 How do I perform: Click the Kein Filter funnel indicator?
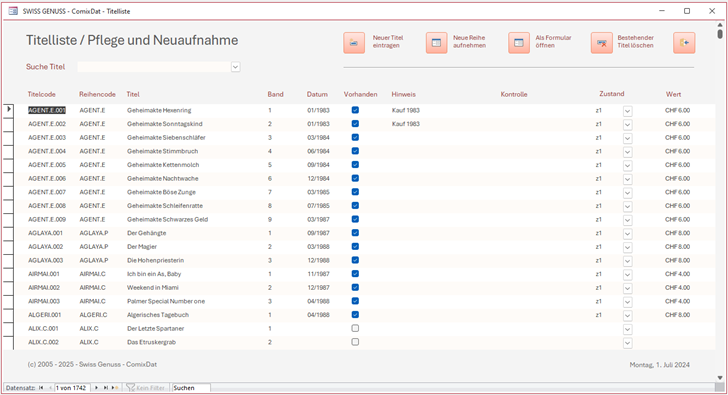tap(145, 388)
